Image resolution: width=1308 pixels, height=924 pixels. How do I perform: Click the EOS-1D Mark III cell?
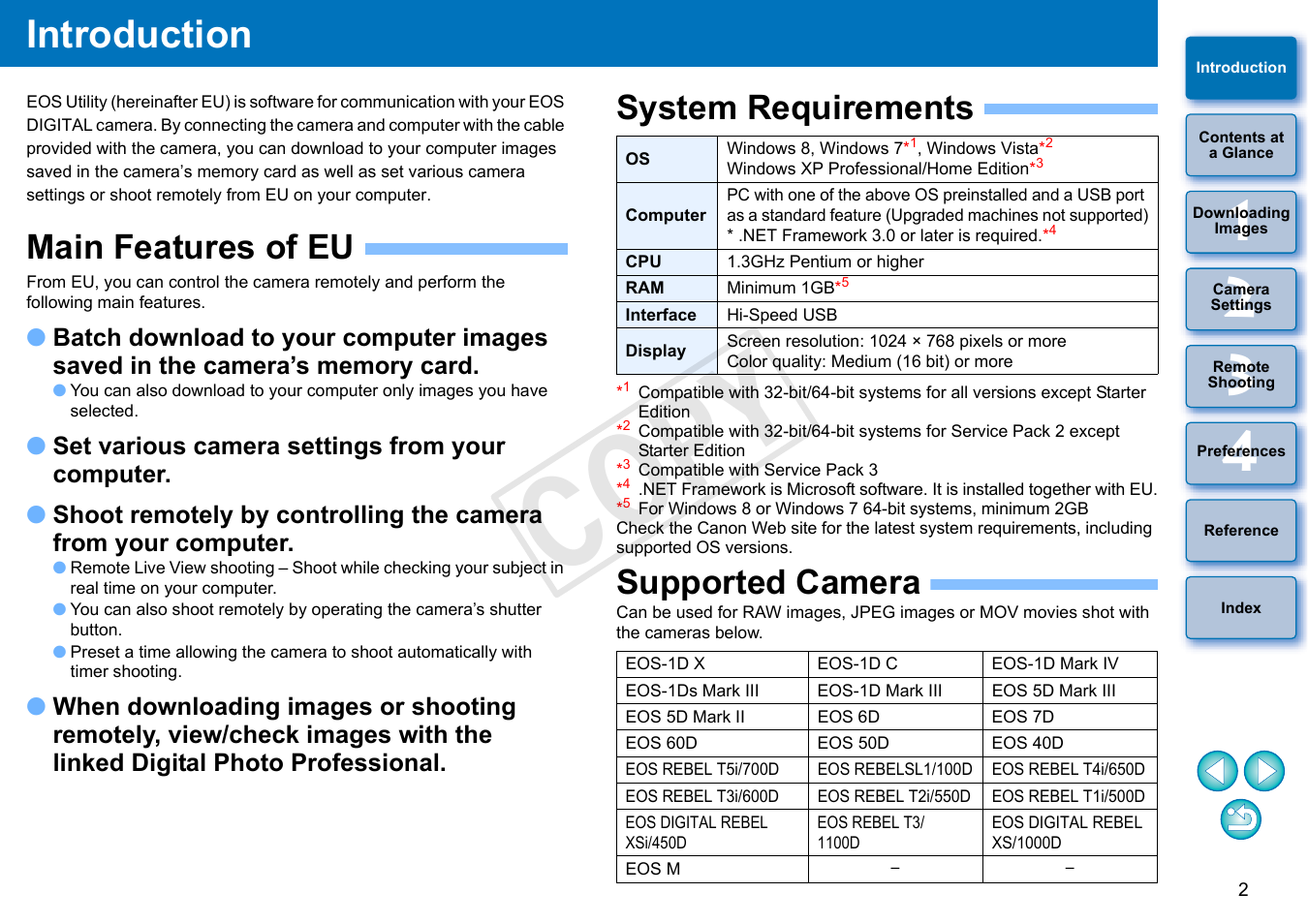895,691
